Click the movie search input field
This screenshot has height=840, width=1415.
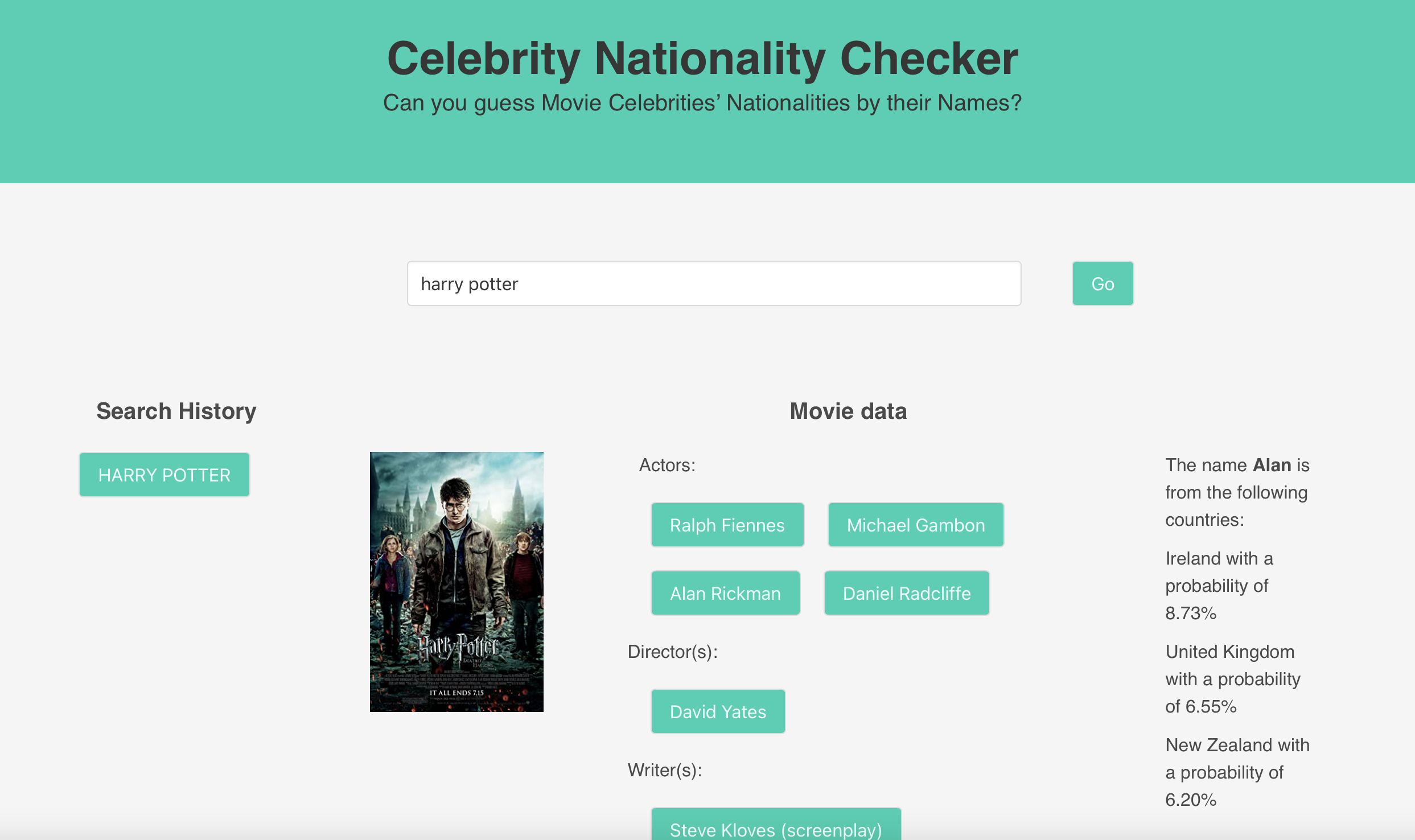pos(714,283)
